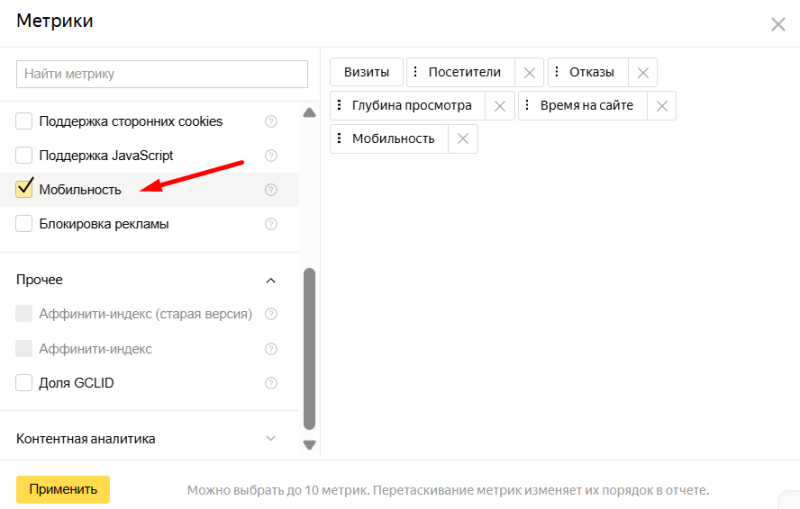Click help icon for Поддержка JavaScript
Screen dimensions: 800x509
pyautogui.click(x=271, y=156)
